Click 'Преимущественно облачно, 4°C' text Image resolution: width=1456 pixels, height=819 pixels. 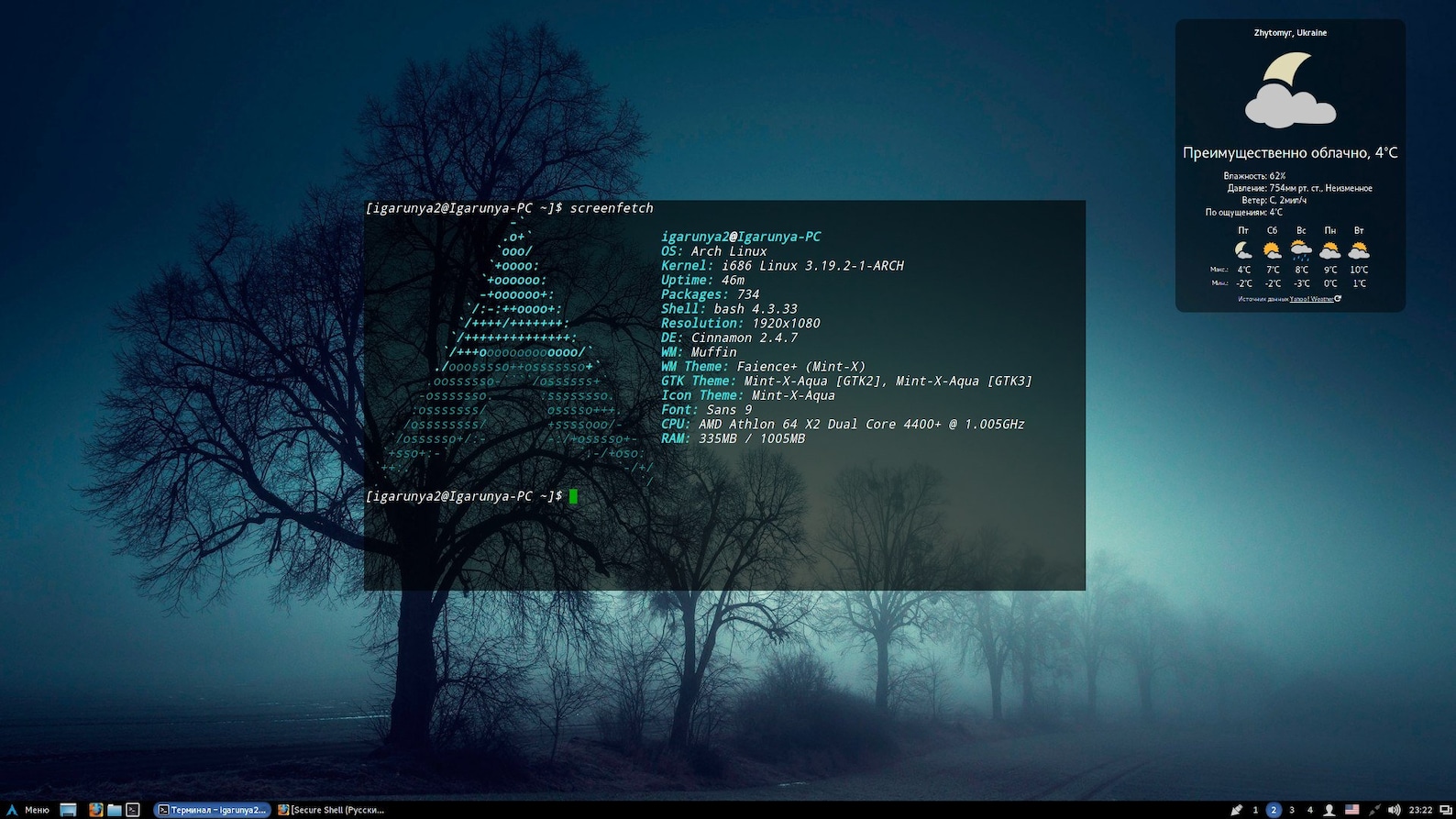tap(1290, 153)
